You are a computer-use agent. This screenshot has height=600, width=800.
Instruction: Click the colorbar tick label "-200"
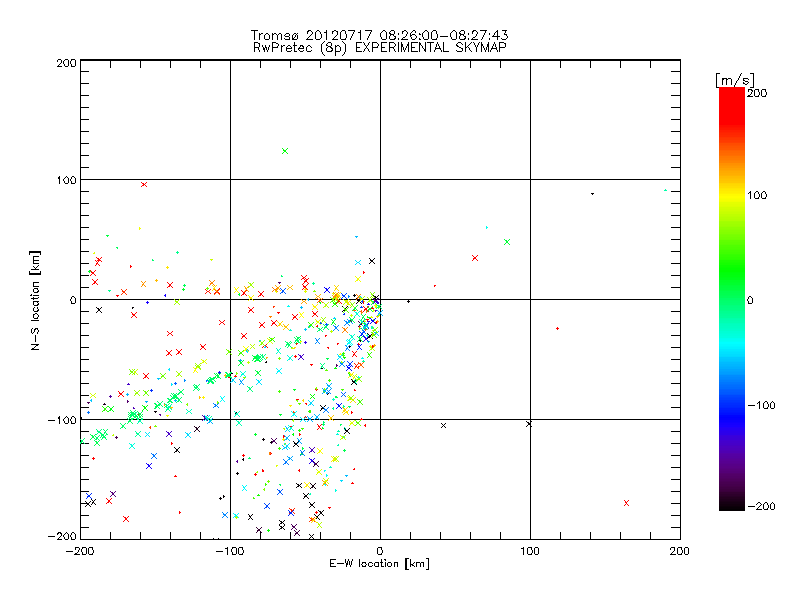tap(761, 506)
